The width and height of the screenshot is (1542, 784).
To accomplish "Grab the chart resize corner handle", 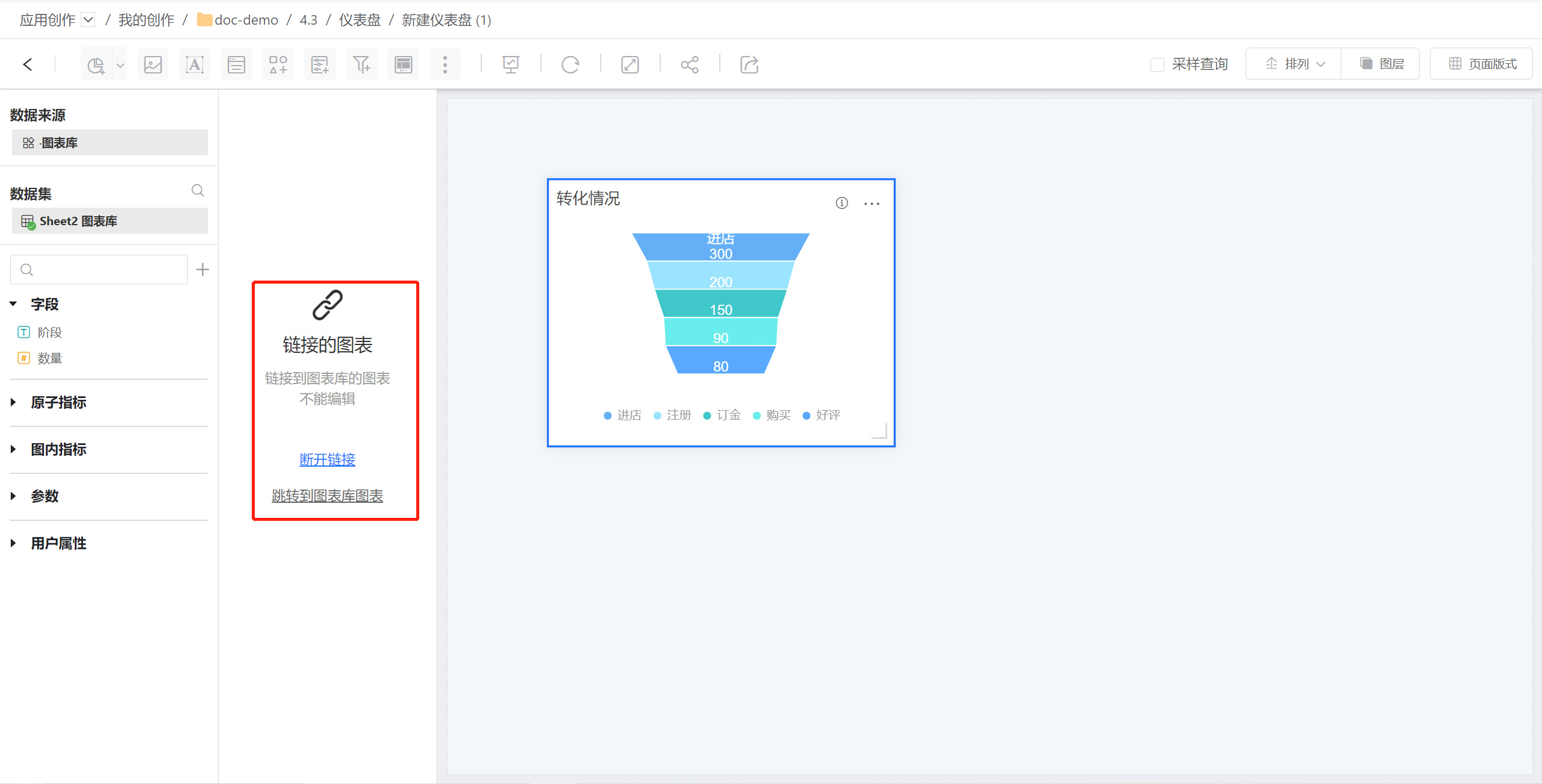I will click(x=881, y=431).
